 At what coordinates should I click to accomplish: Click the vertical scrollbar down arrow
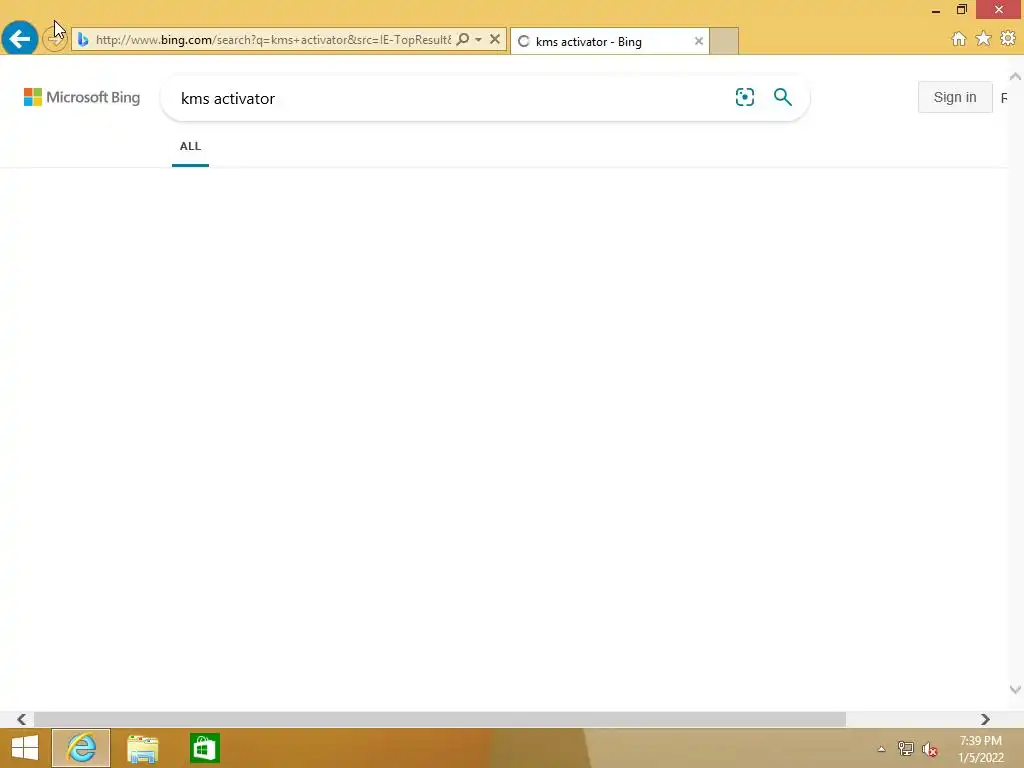(1015, 690)
